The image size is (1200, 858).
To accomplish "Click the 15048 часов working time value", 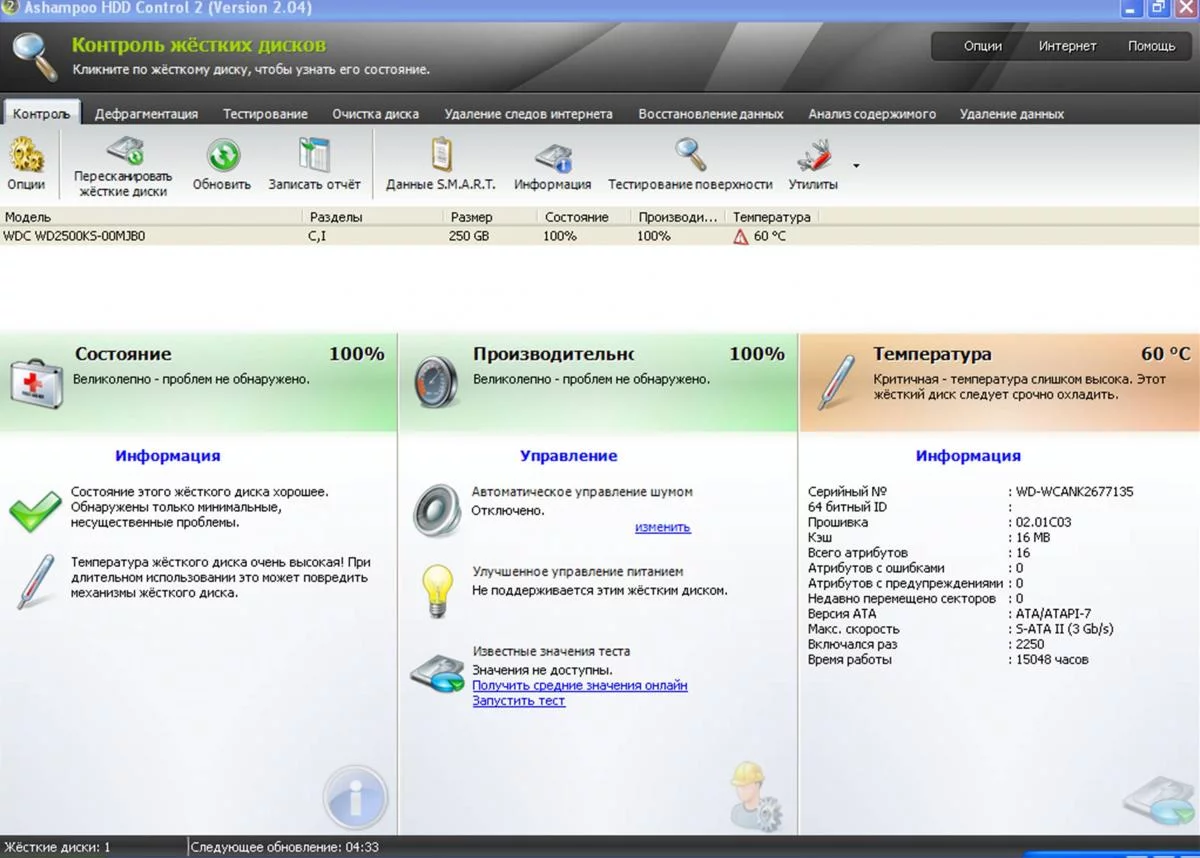I will [x=1052, y=660].
